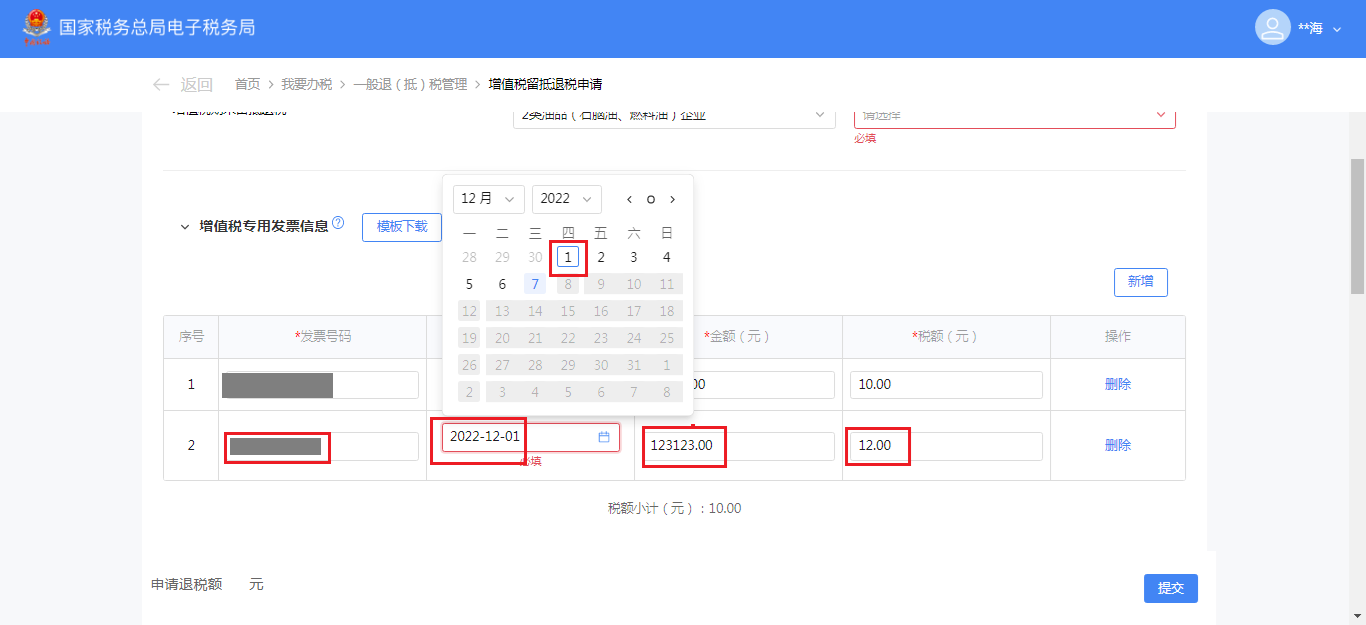Viewport: 1366px width, 625px height.
Task: Open the user account dropdown menu
Action: (1337, 29)
